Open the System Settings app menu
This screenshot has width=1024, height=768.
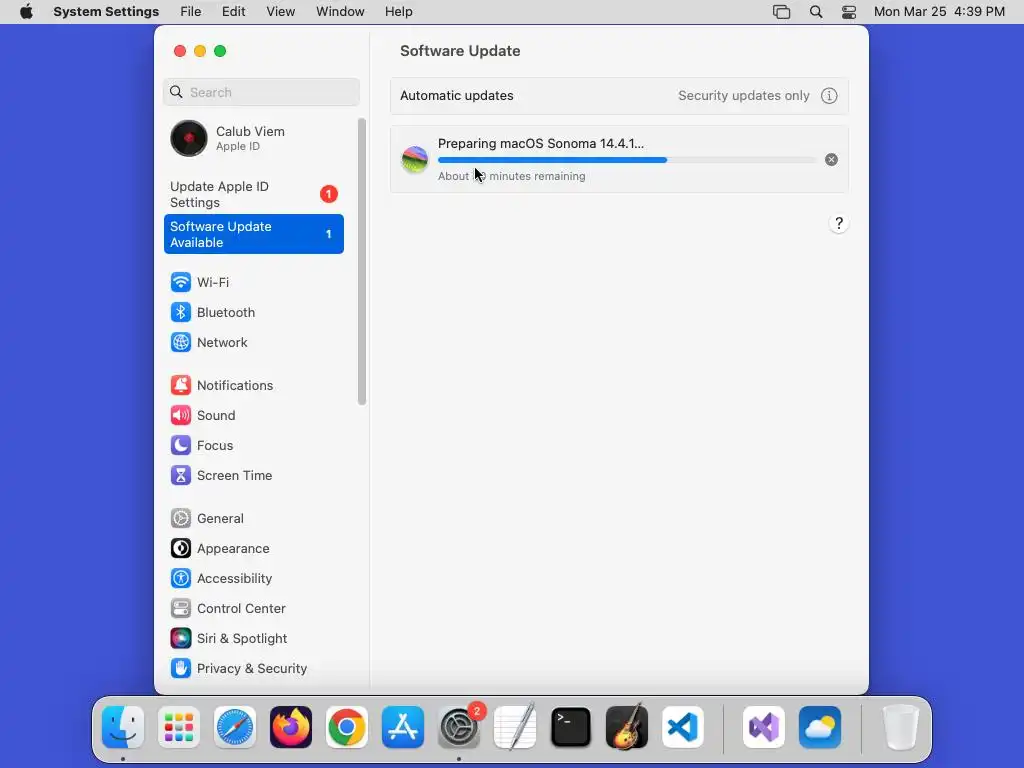pyautogui.click(x=106, y=12)
